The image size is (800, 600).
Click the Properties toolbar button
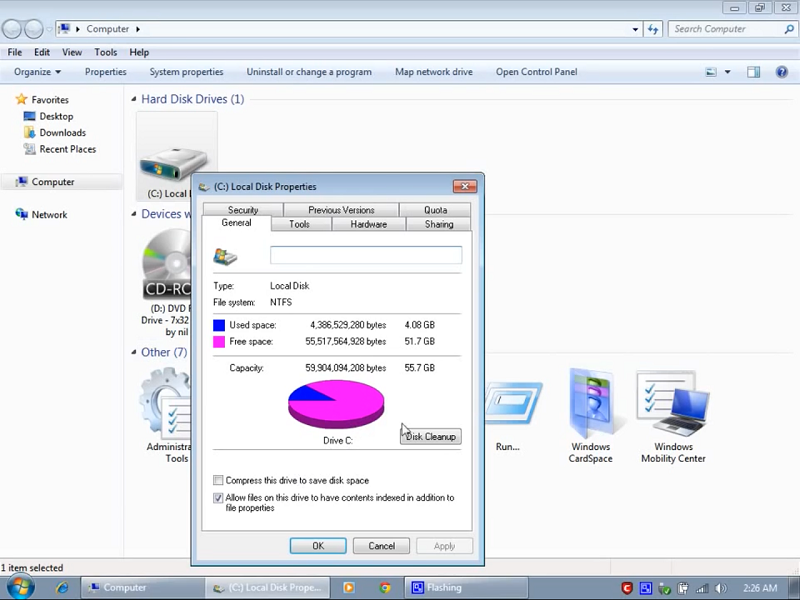tap(106, 72)
